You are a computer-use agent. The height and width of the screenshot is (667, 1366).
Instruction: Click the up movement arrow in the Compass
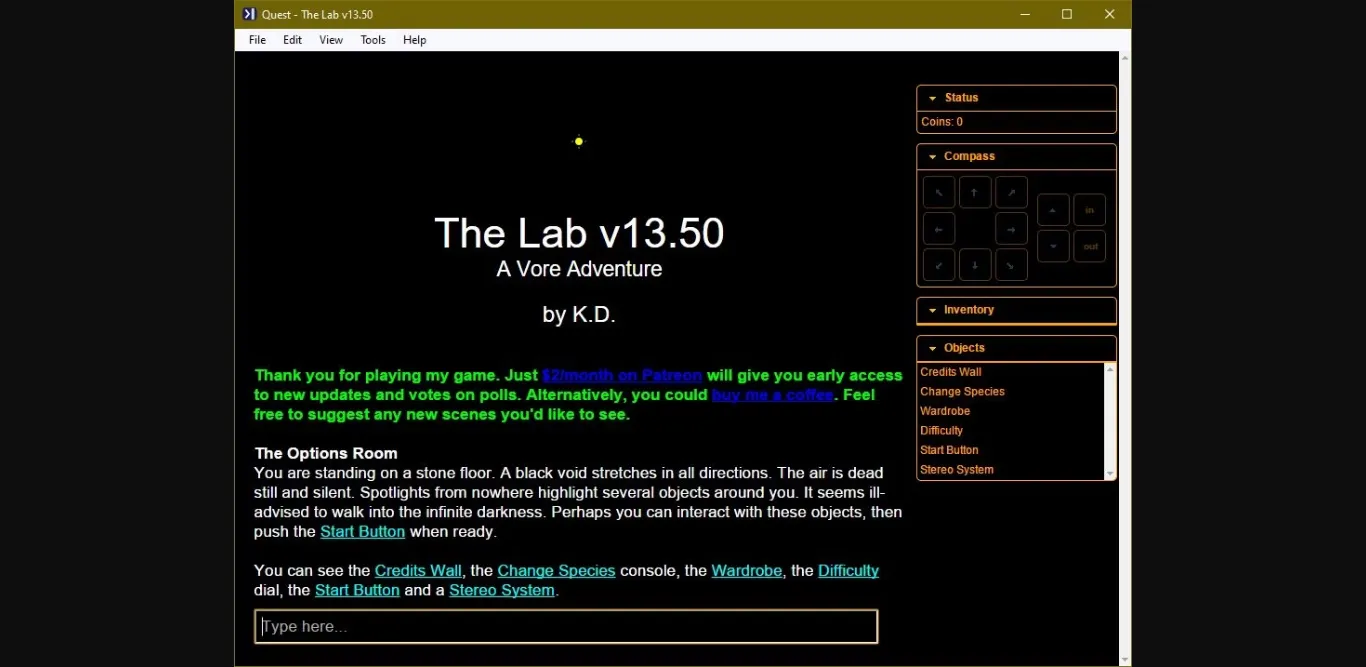coord(1052,210)
